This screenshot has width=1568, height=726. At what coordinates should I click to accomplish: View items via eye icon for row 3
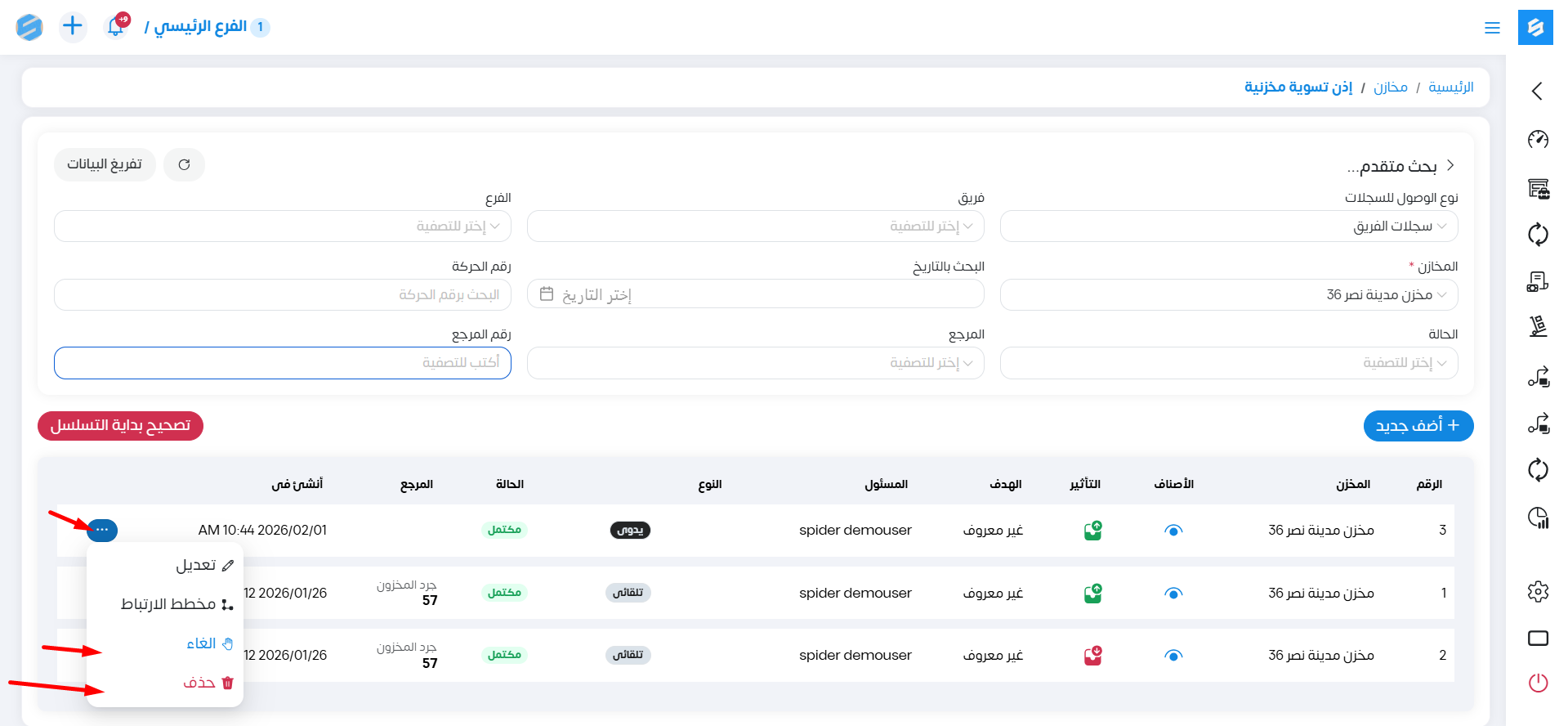point(1173,531)
